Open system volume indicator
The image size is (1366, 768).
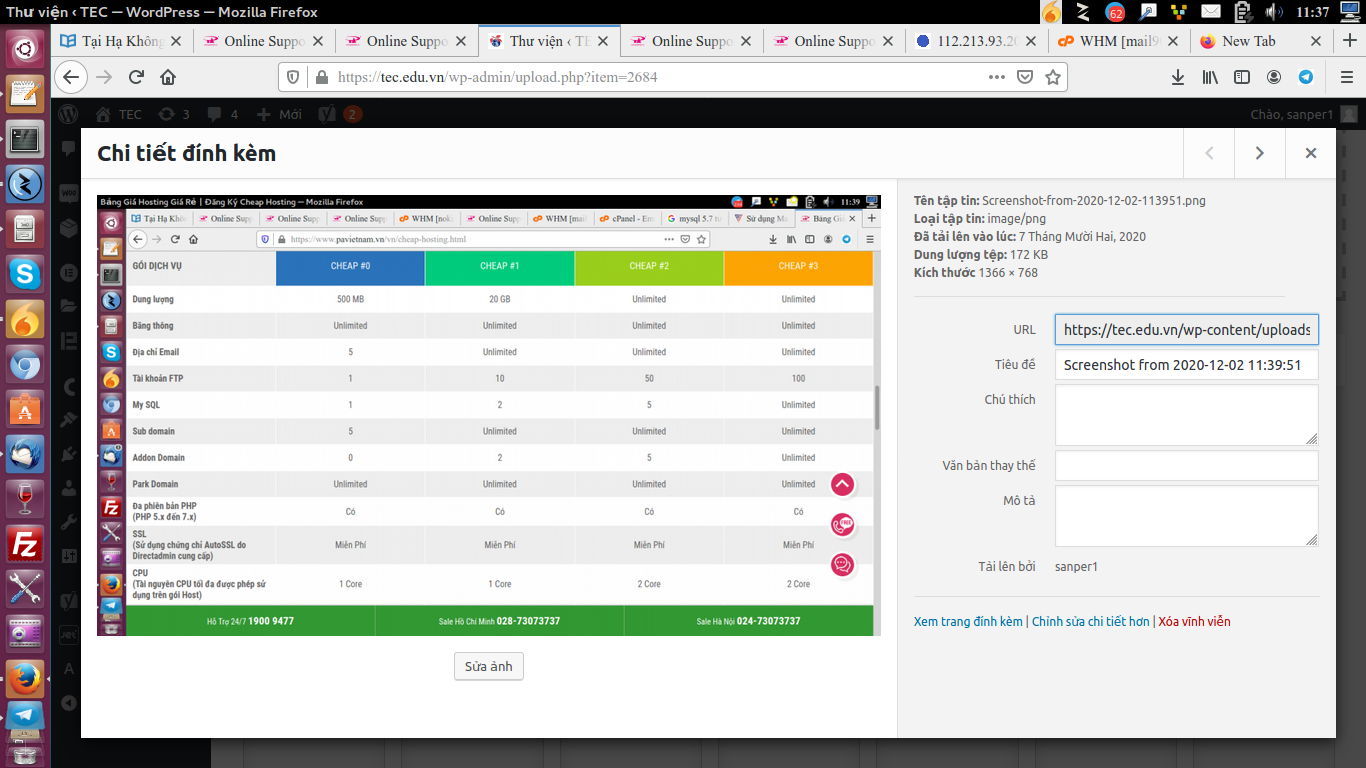tap(1273, 12)
